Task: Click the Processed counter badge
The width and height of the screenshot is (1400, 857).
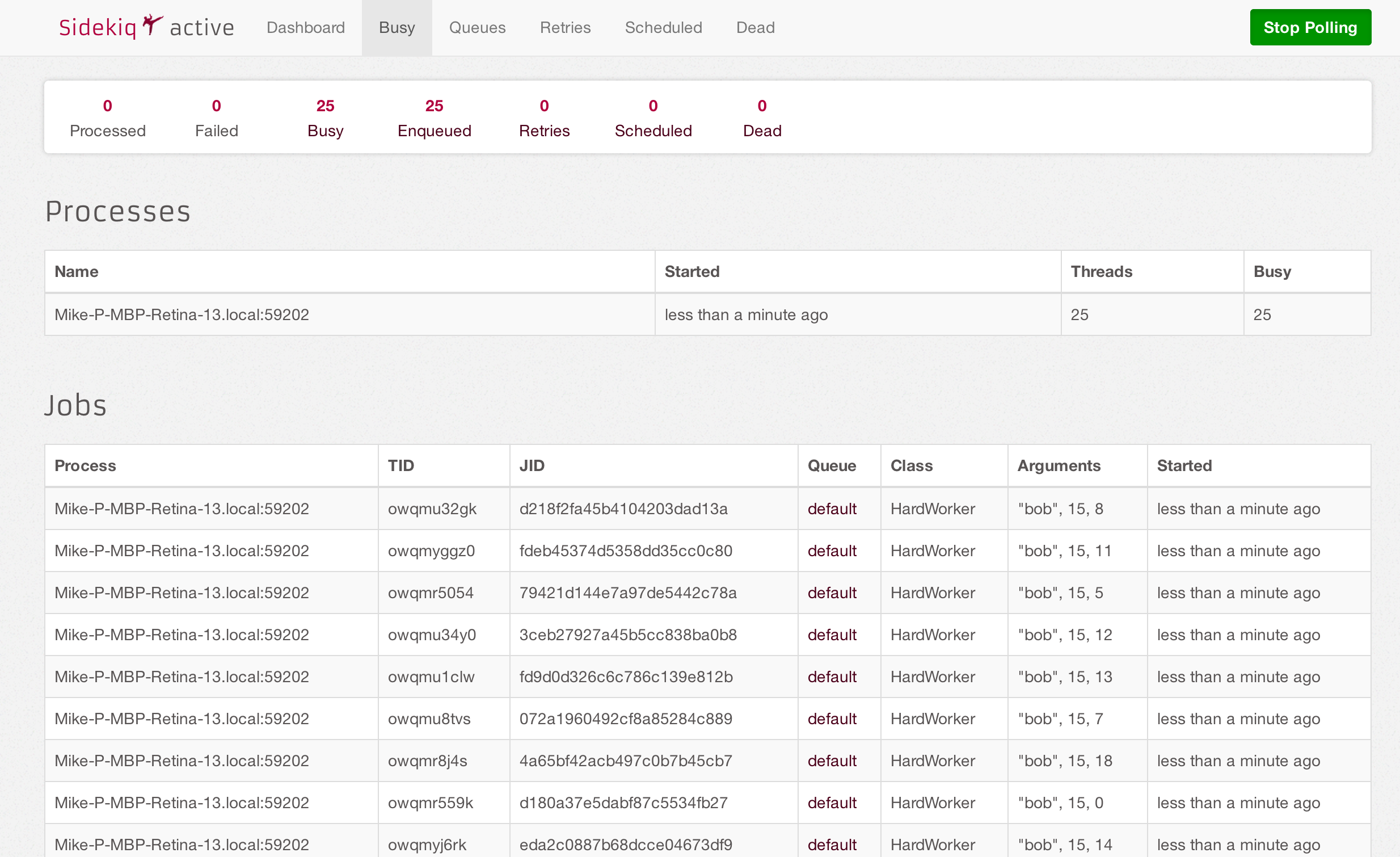Action: [107, 105]
